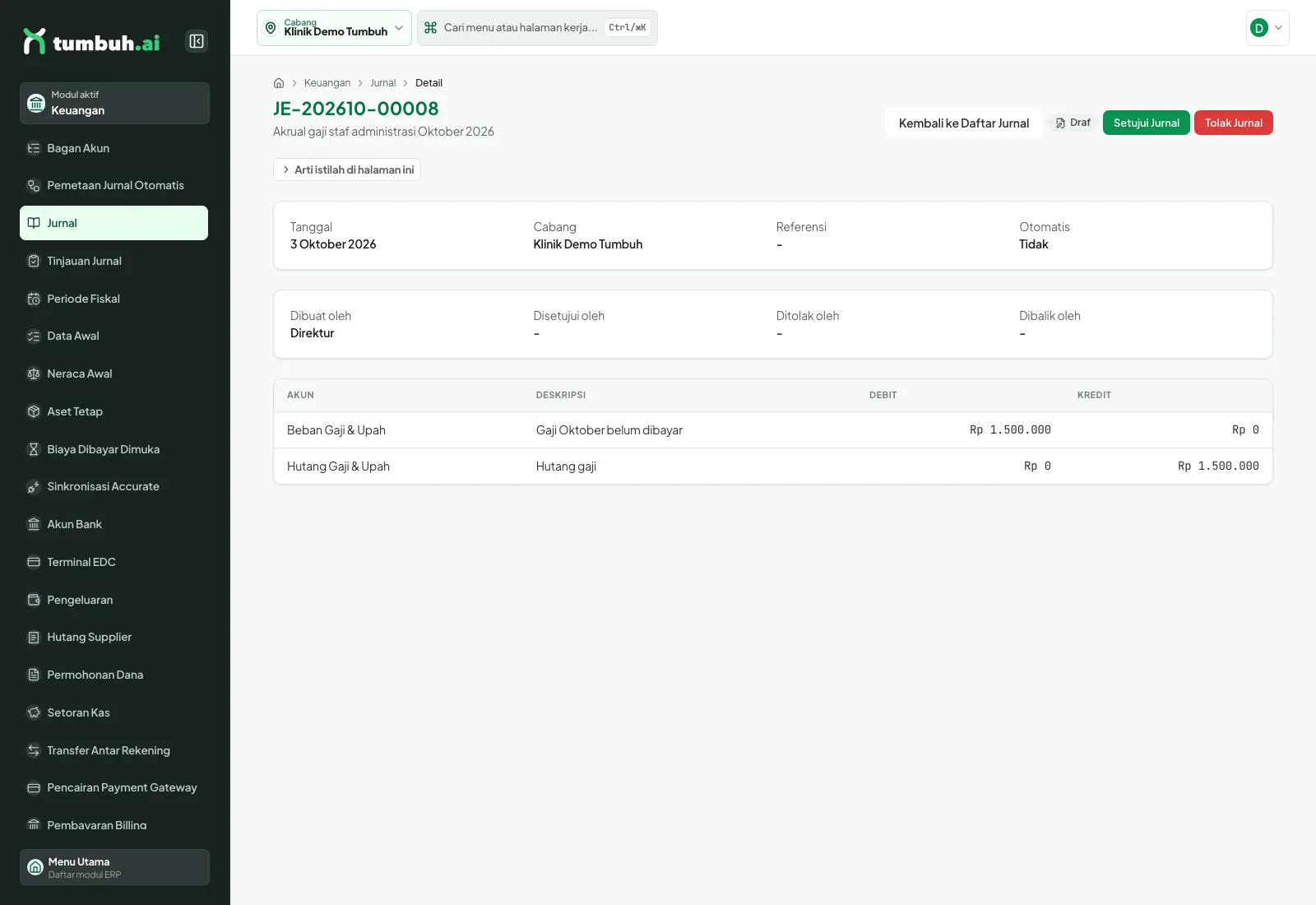Click the Aset Tetap box icon
Screen dimensions: 1316x905
[34, 411]
